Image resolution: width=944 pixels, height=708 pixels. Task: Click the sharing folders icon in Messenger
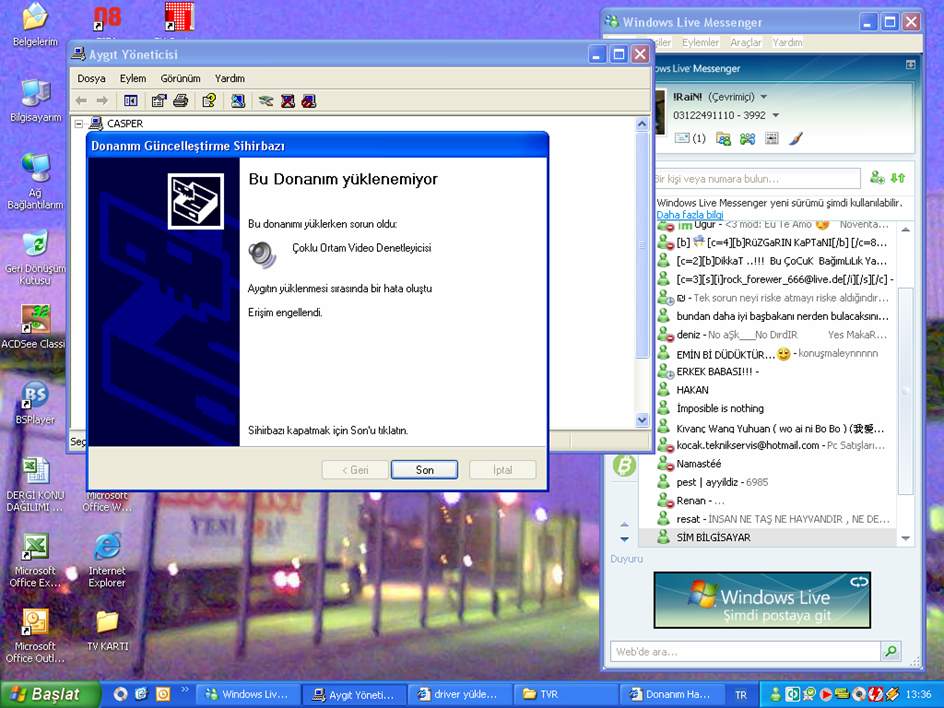(x=723, y=139)
